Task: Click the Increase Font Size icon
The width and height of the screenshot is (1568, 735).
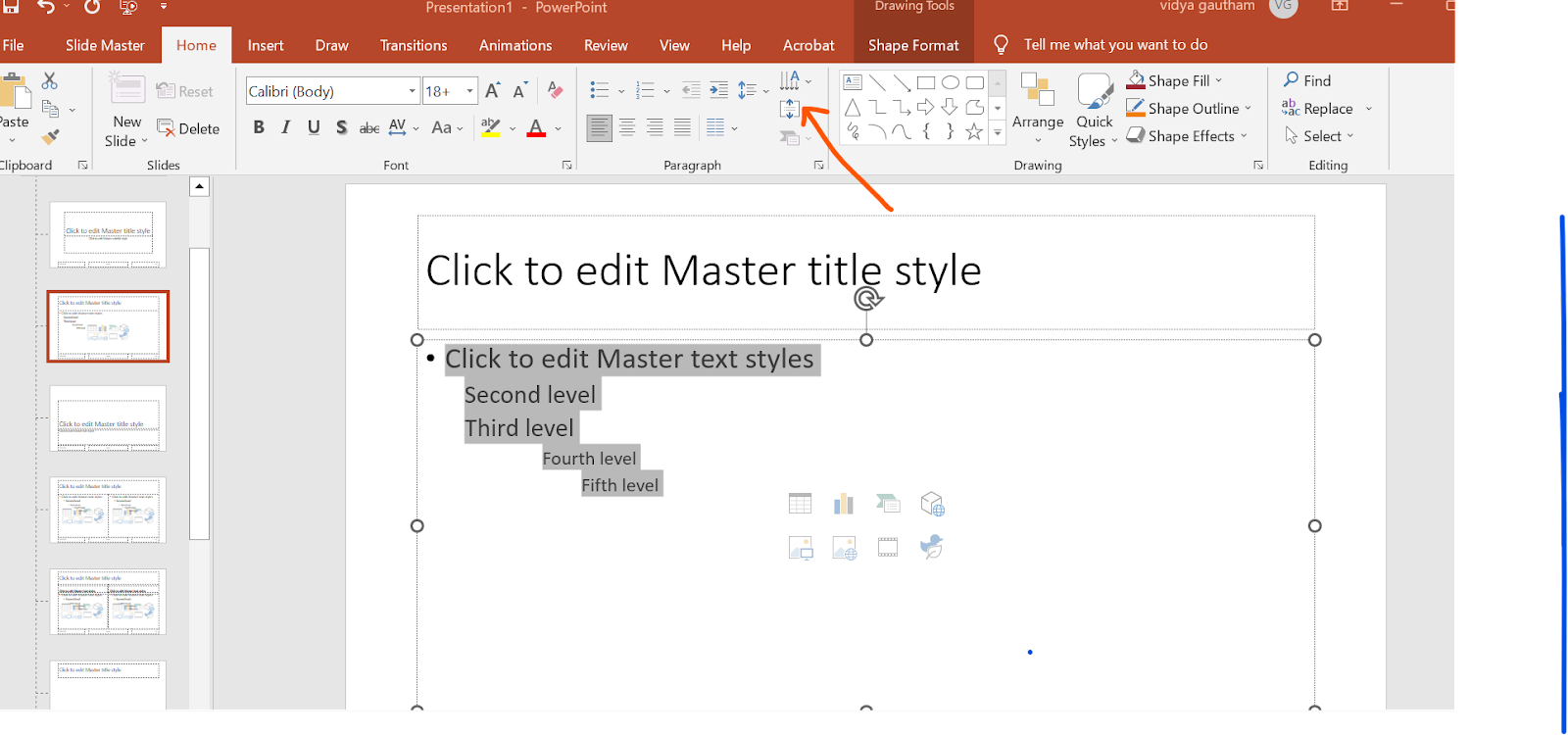Action: [493, 91]
